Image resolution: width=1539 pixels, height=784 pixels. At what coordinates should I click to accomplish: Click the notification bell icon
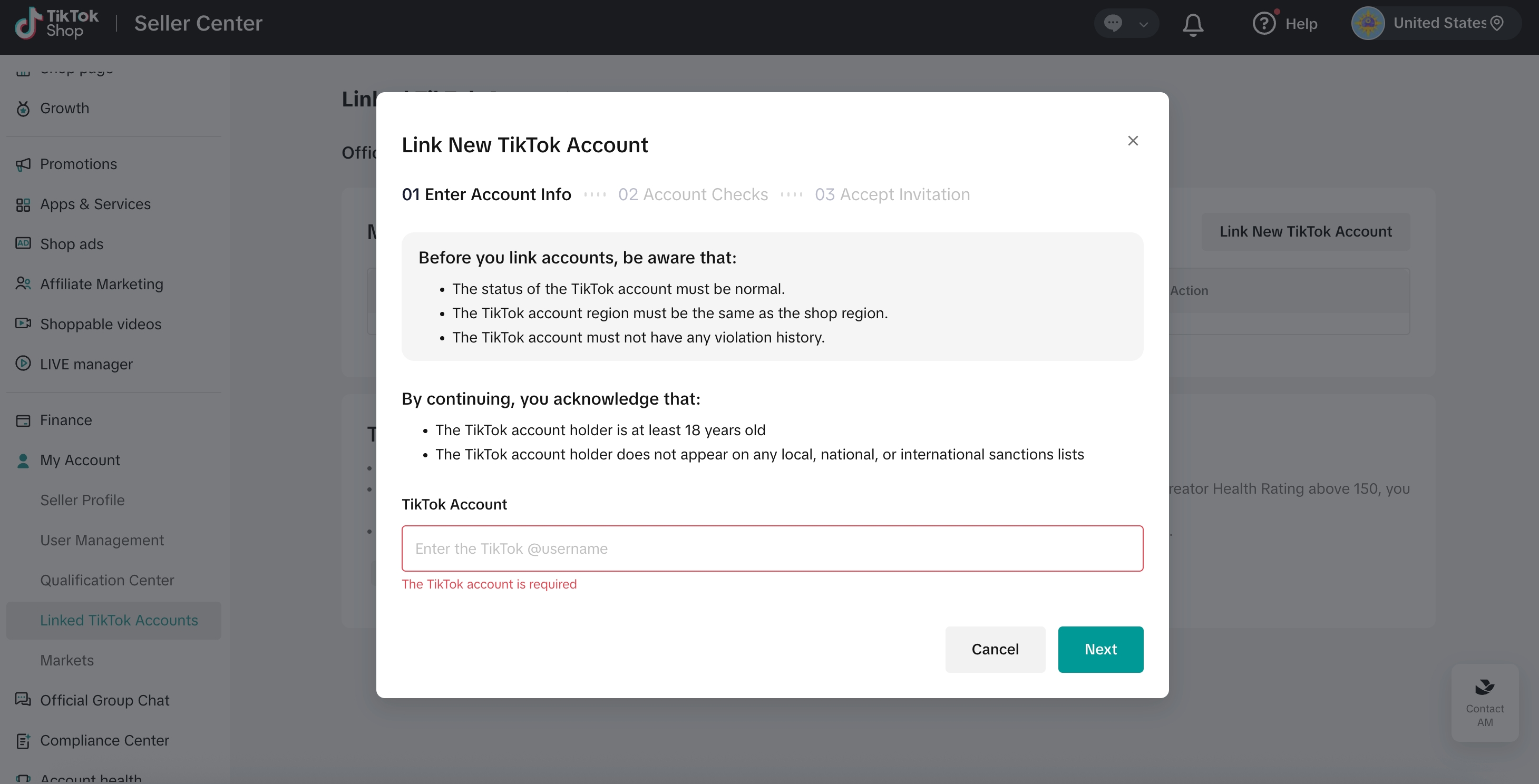pyautogui.click(x=1193, y=24)
